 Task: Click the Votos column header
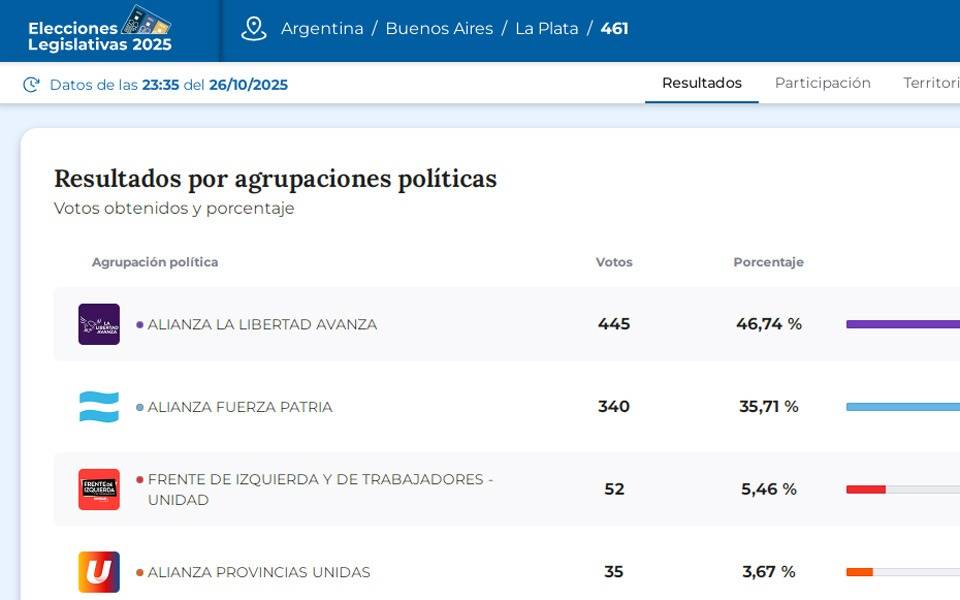tap(614, 262)
